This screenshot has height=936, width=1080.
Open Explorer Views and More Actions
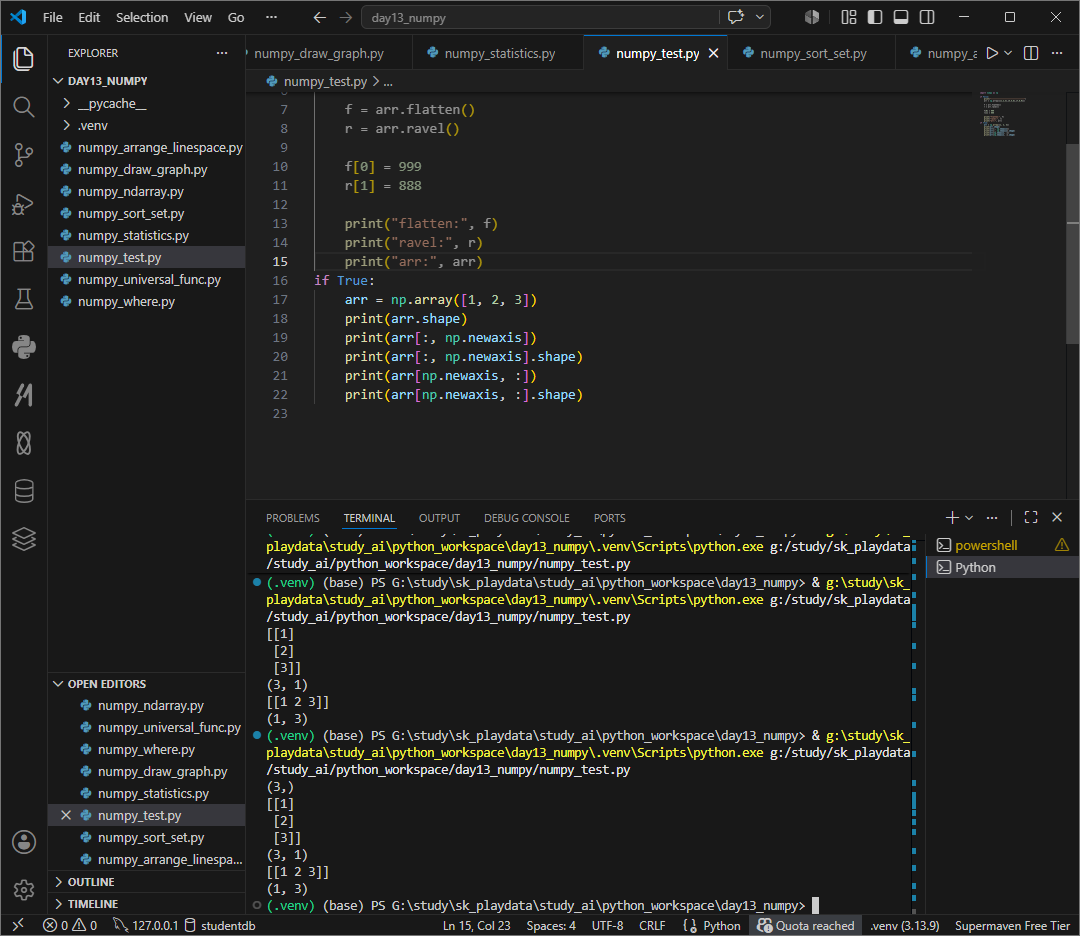[222, 53]
